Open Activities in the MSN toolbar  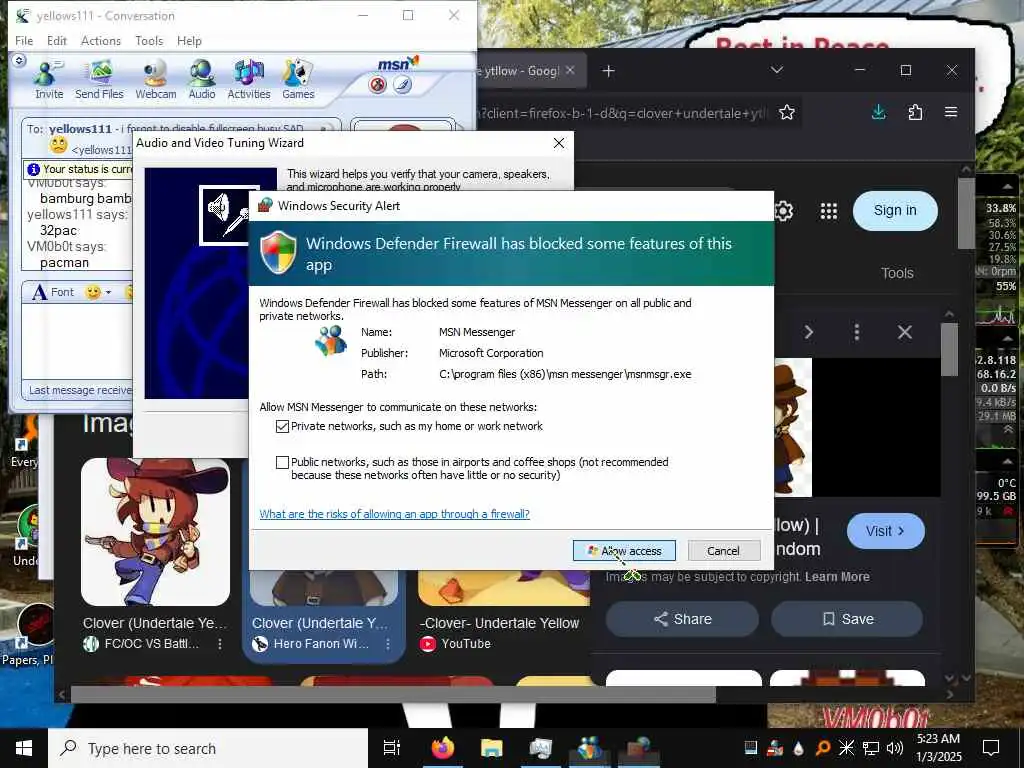coord(249,80)
